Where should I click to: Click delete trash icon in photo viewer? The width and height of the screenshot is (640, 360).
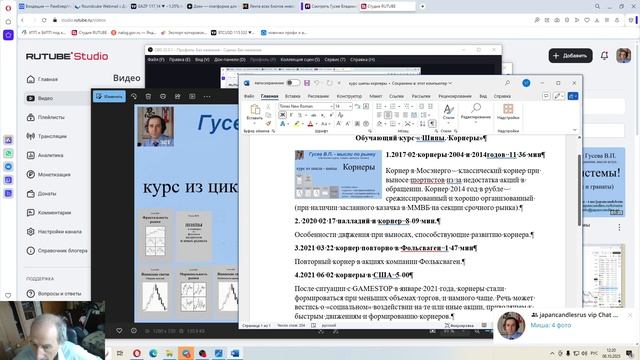pyautogui.click(x=148, y=96)
